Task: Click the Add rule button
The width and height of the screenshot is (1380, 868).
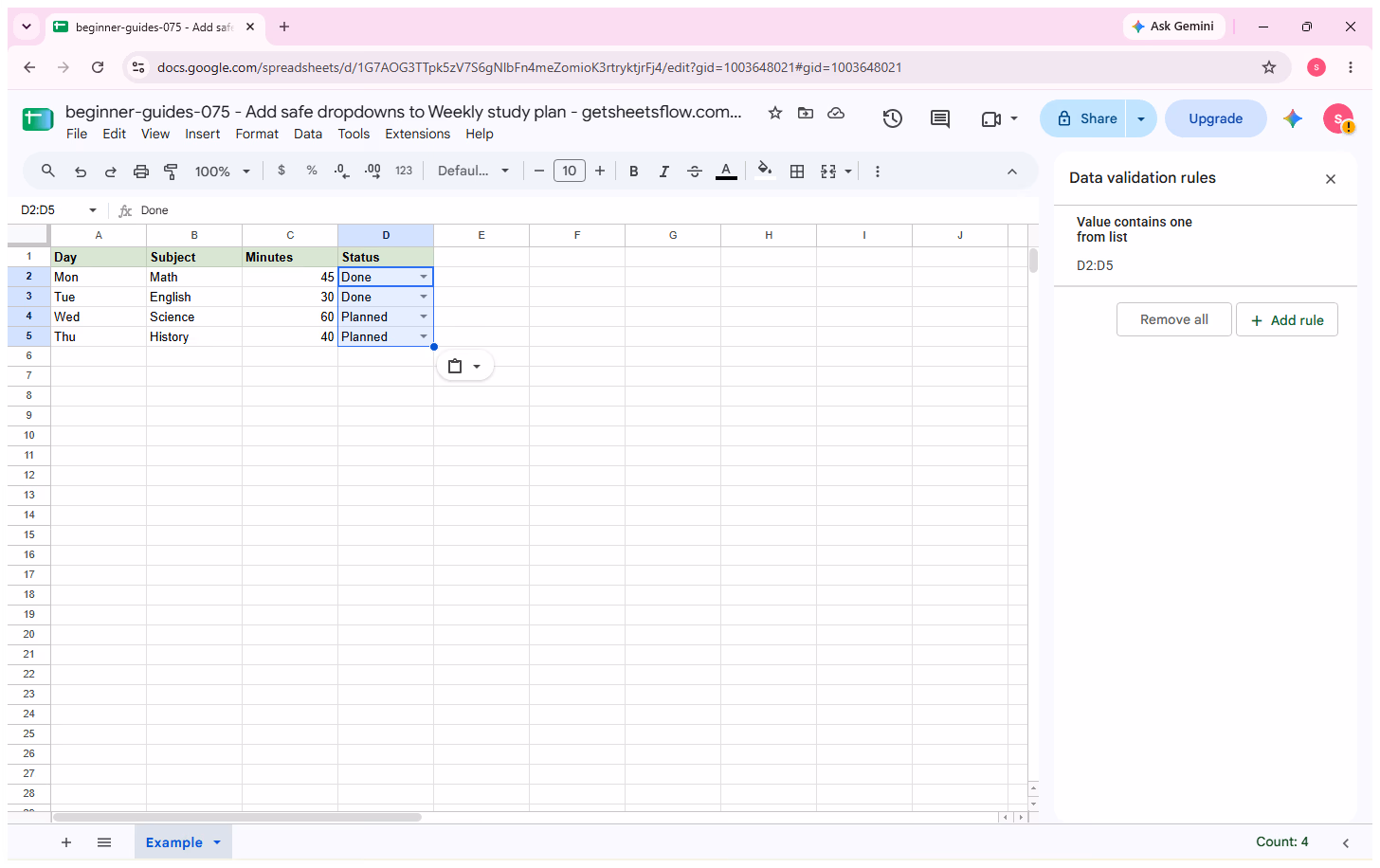Action: tap(1287, 319)
